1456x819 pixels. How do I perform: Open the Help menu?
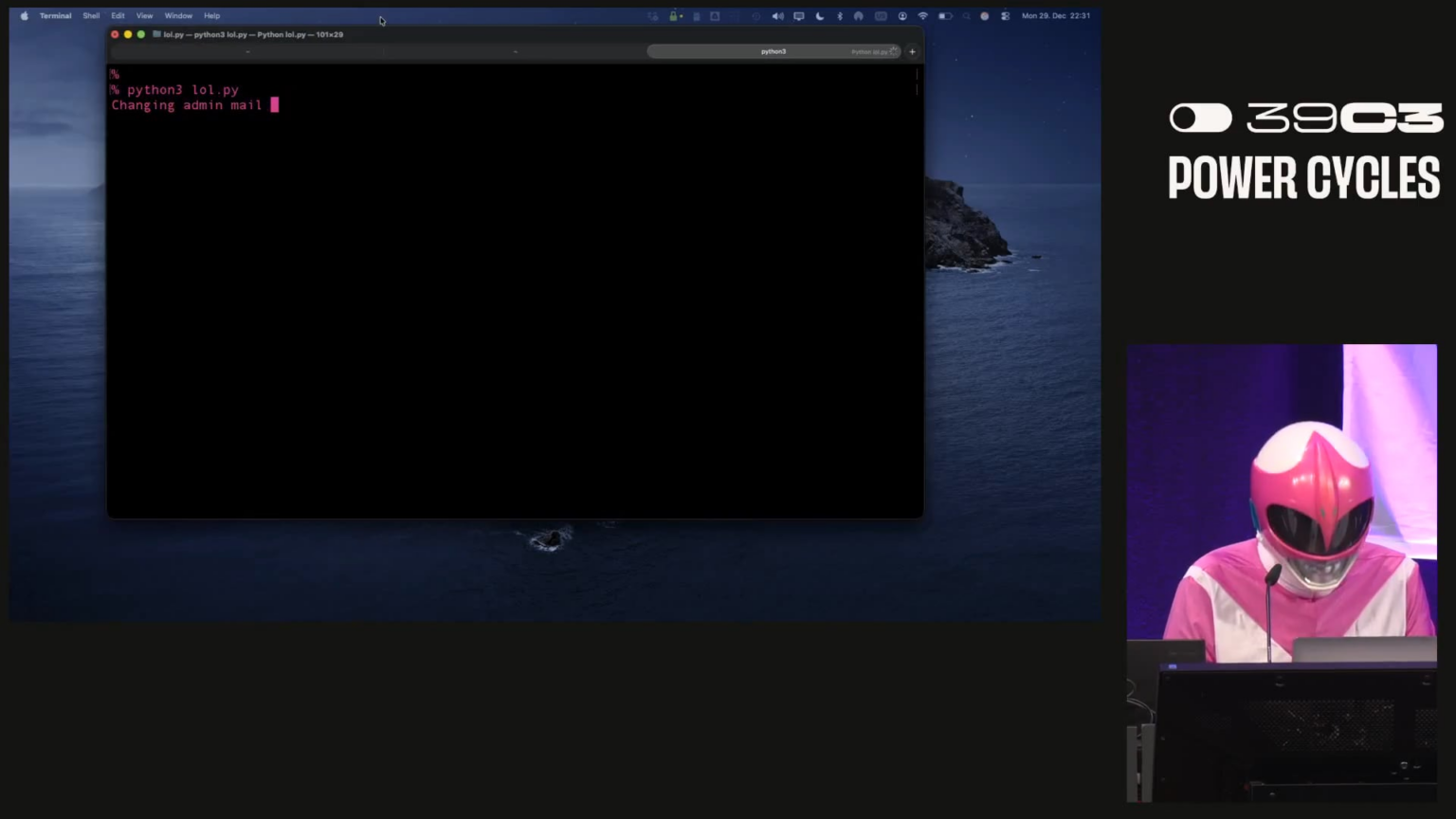pos(211,16)
